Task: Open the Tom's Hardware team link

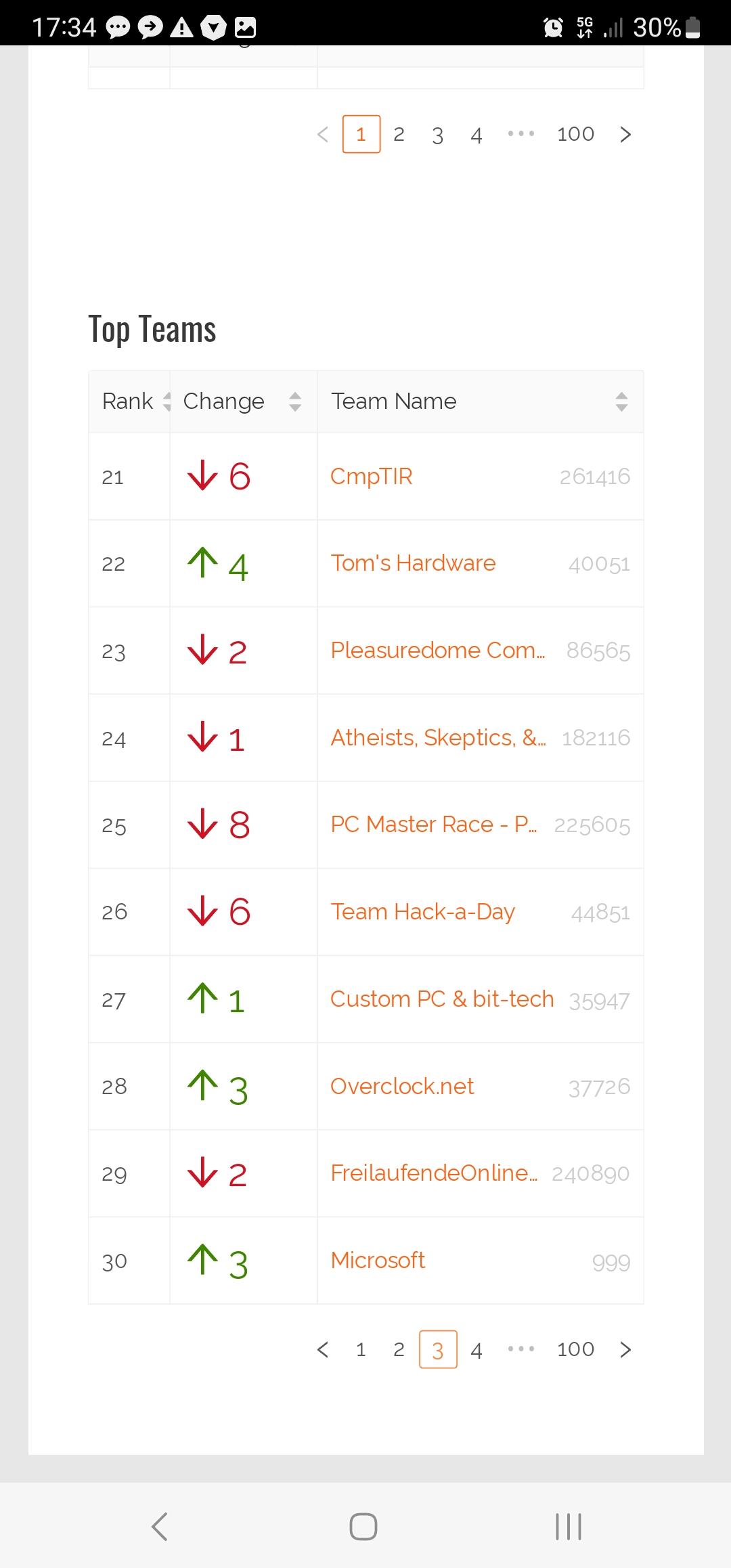Action: 413,563
